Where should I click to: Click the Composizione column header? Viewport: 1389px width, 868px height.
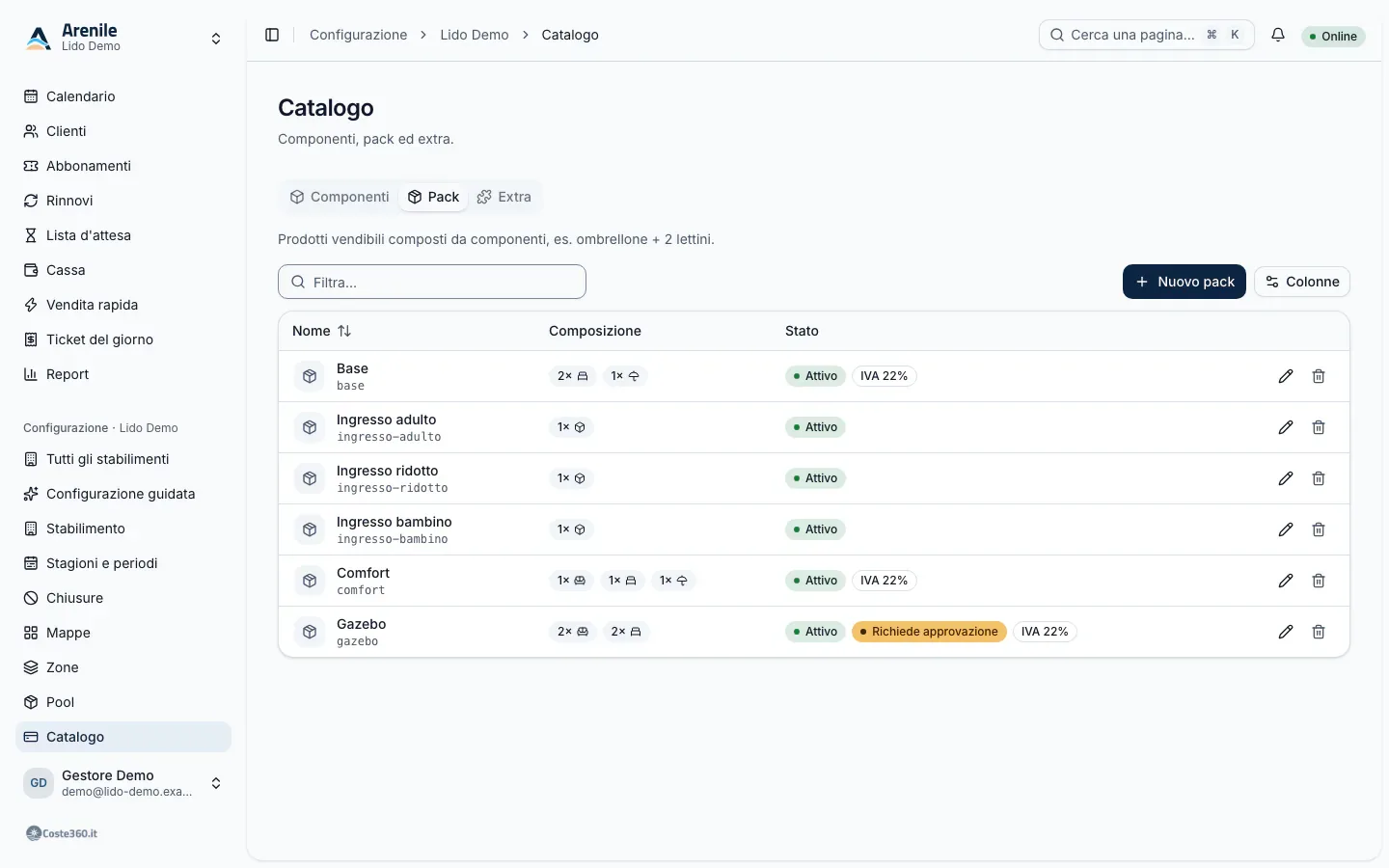595,331
